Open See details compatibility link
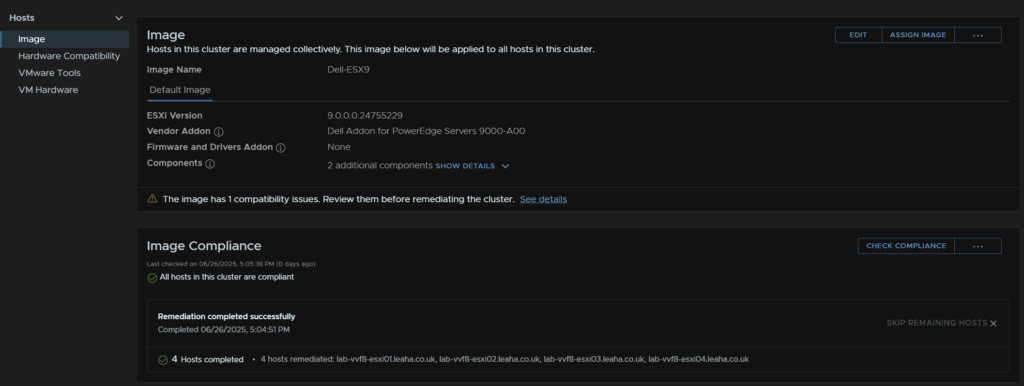The width and height of the screenshot is (1024, 386). (x=543, y=199)
